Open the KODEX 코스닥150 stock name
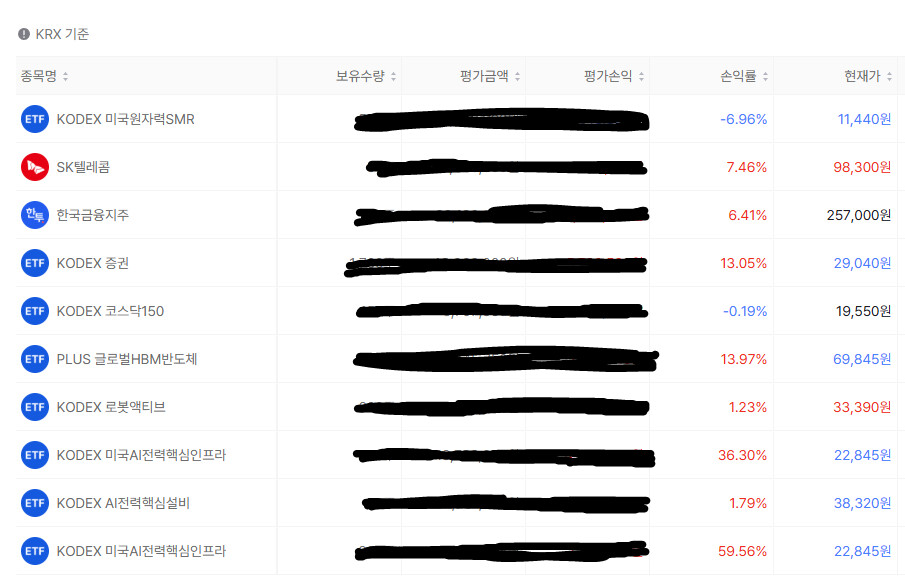This screenshot has width=905, height=586. pos(110,311)
